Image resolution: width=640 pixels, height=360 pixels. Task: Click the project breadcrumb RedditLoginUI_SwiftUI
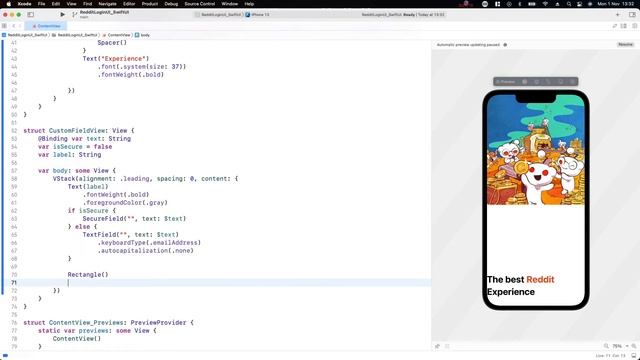(24, 35)
